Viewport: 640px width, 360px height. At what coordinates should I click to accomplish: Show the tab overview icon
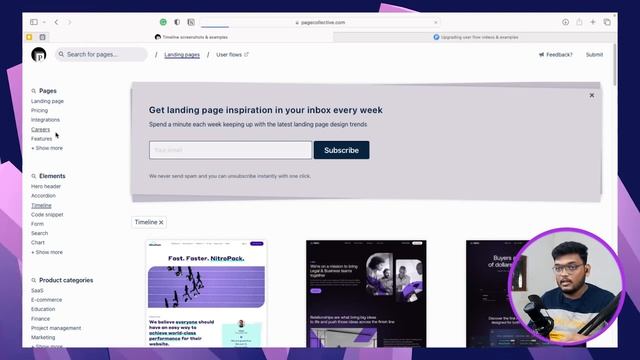coord(607,22)
